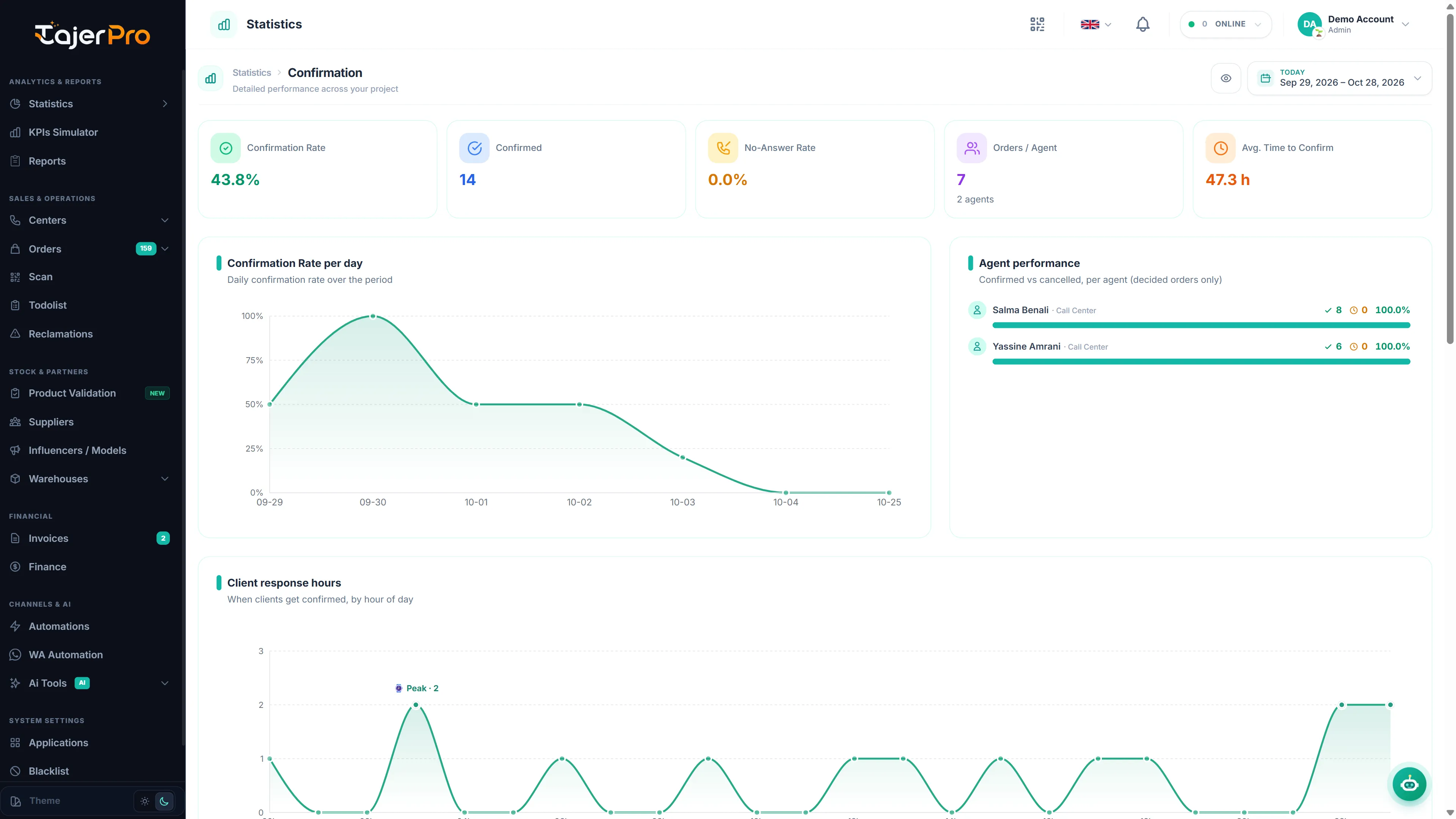Viewport: 1456px width, 819px height.
Task: Click the Statistics breadcrumb link
Action: (x=251, y=73)
